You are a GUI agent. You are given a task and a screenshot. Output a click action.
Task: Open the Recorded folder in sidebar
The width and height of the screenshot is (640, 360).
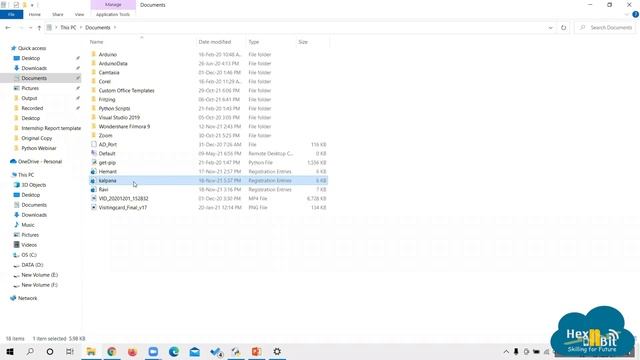click(x=32, y=108)
